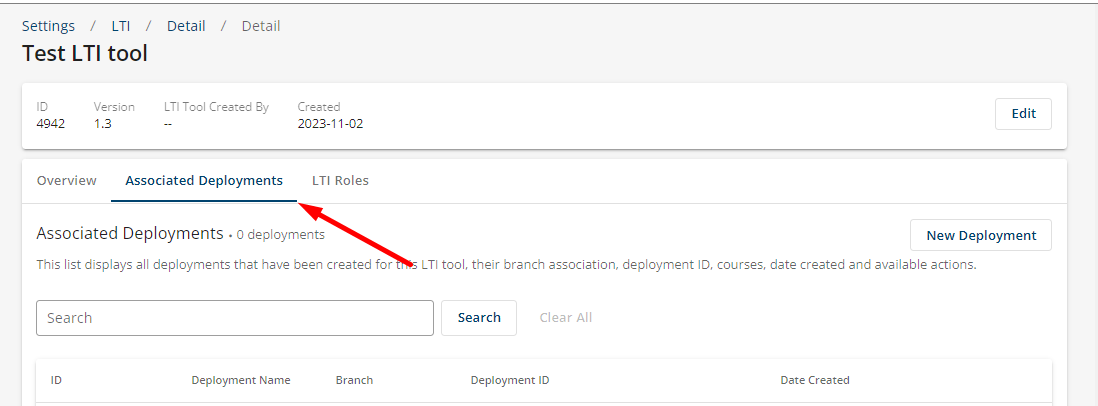Go to the LTI breadcrumb link
Image resolution: width=1098 pixels, height=406 pixels.
120,26
